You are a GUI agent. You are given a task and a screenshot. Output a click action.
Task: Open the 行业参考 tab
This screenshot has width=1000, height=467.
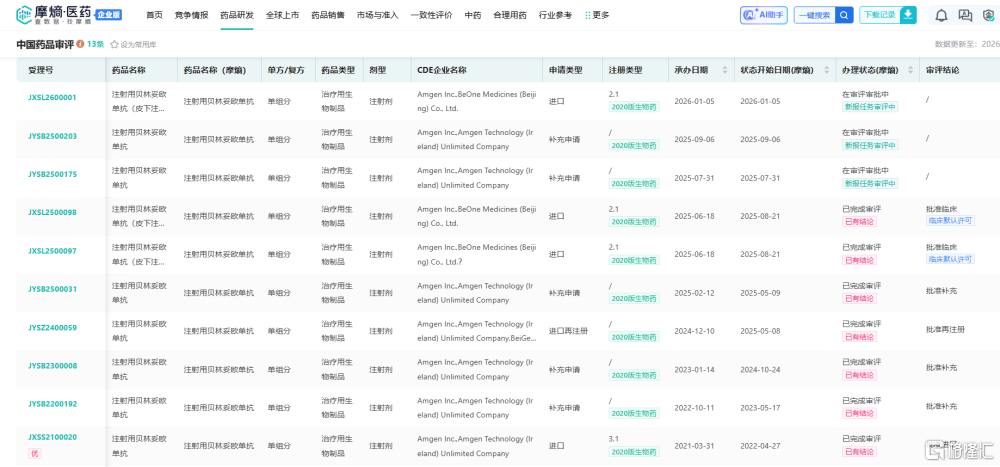click(555, 15)
